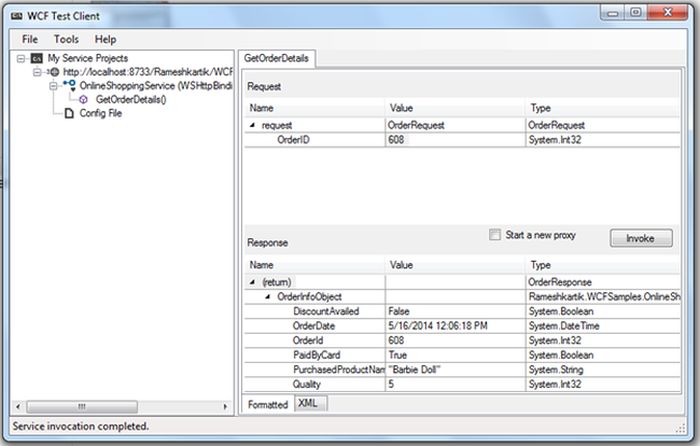
Task: Click the Invoke button
Action: pyautogui.click(x=641, y=238)
